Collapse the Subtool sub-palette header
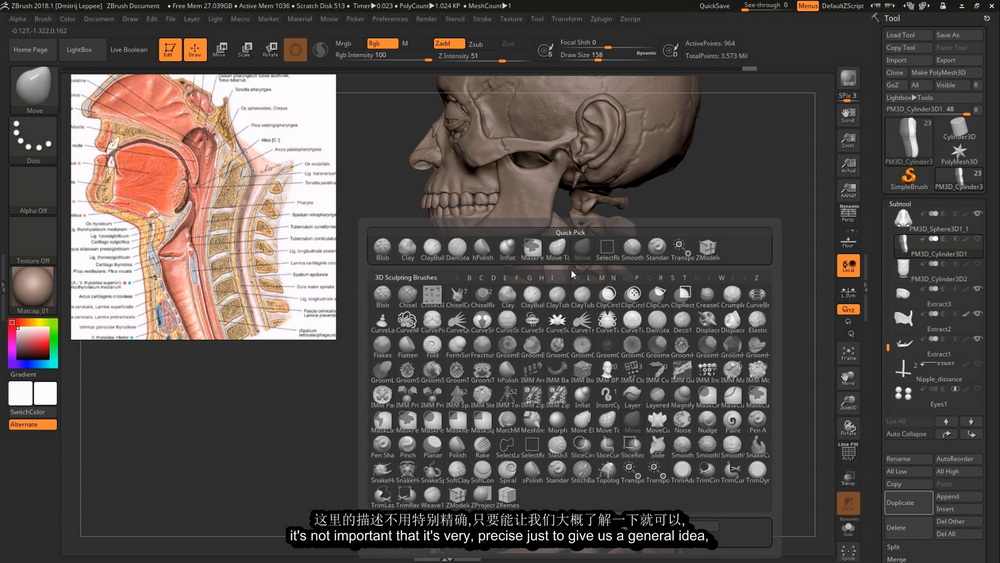This screenshot has height=563, width=1000. [900, 204]
